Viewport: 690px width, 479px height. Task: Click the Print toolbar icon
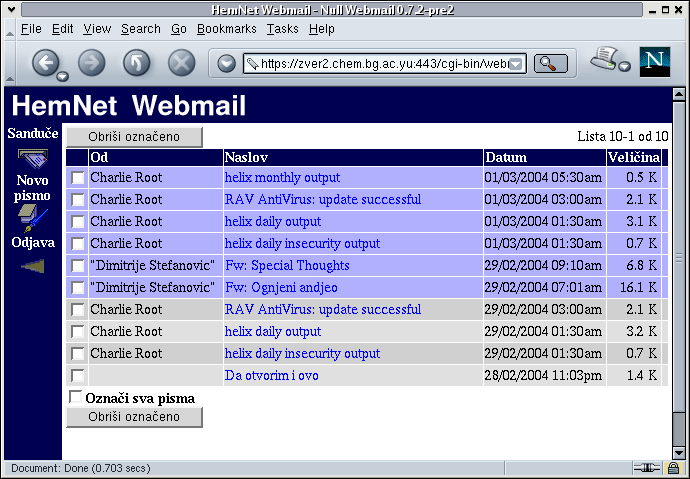pos(604,59)
